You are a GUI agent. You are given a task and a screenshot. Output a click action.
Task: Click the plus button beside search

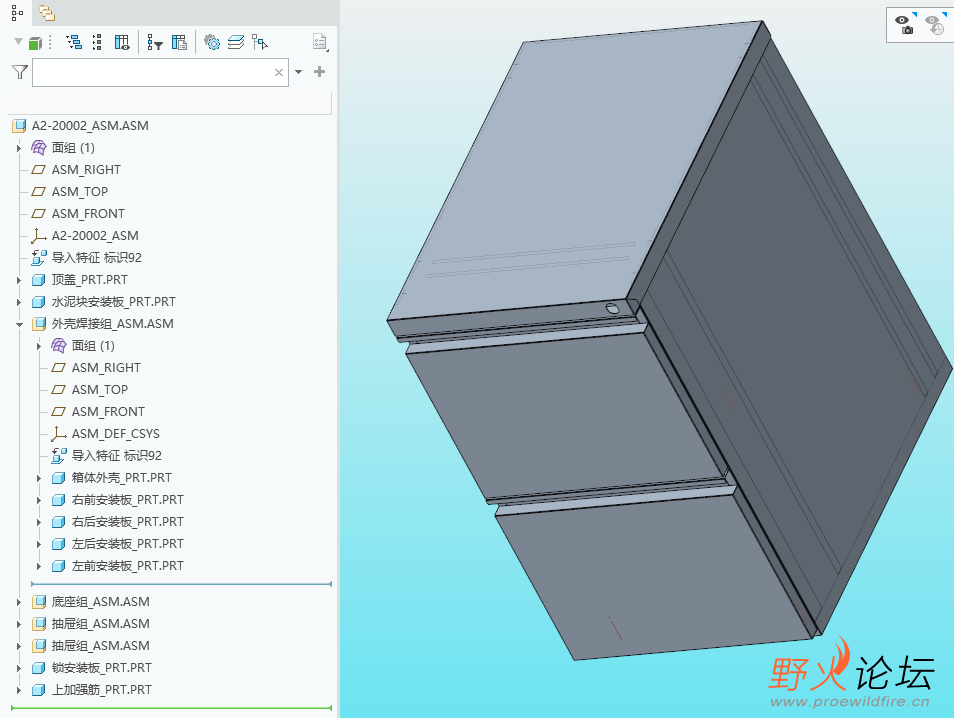319,72
